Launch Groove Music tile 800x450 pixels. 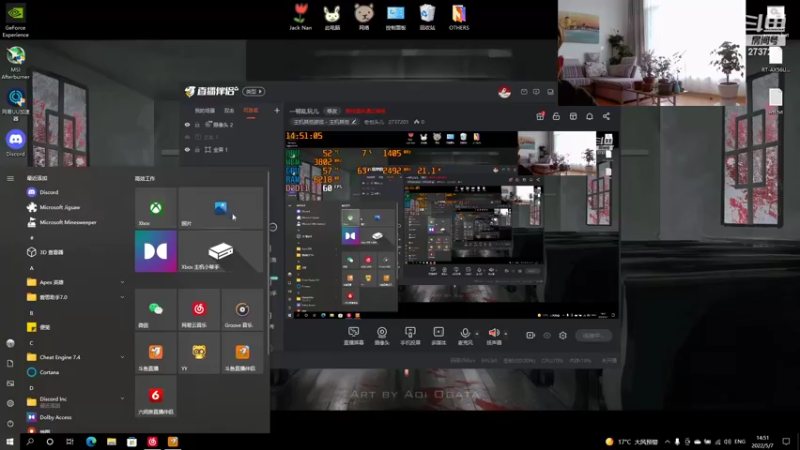[x=242, y=309]
